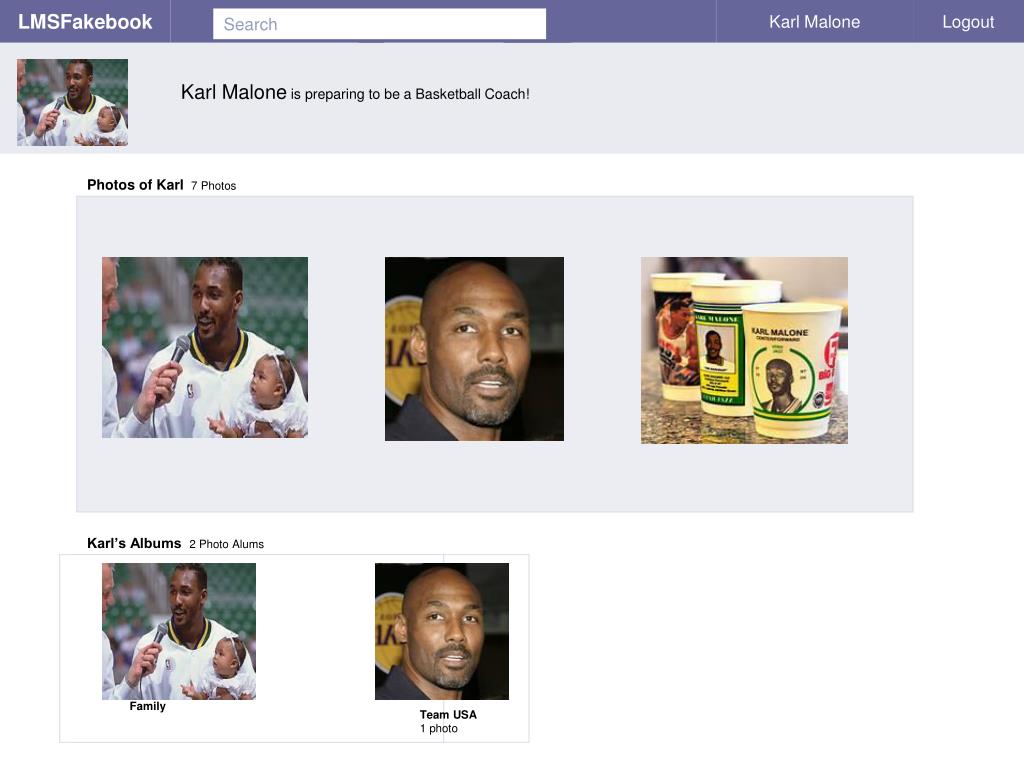Click the Photos of Karl heading
The height and width of the screenshot is (768, 1024).
pos(135,185)
